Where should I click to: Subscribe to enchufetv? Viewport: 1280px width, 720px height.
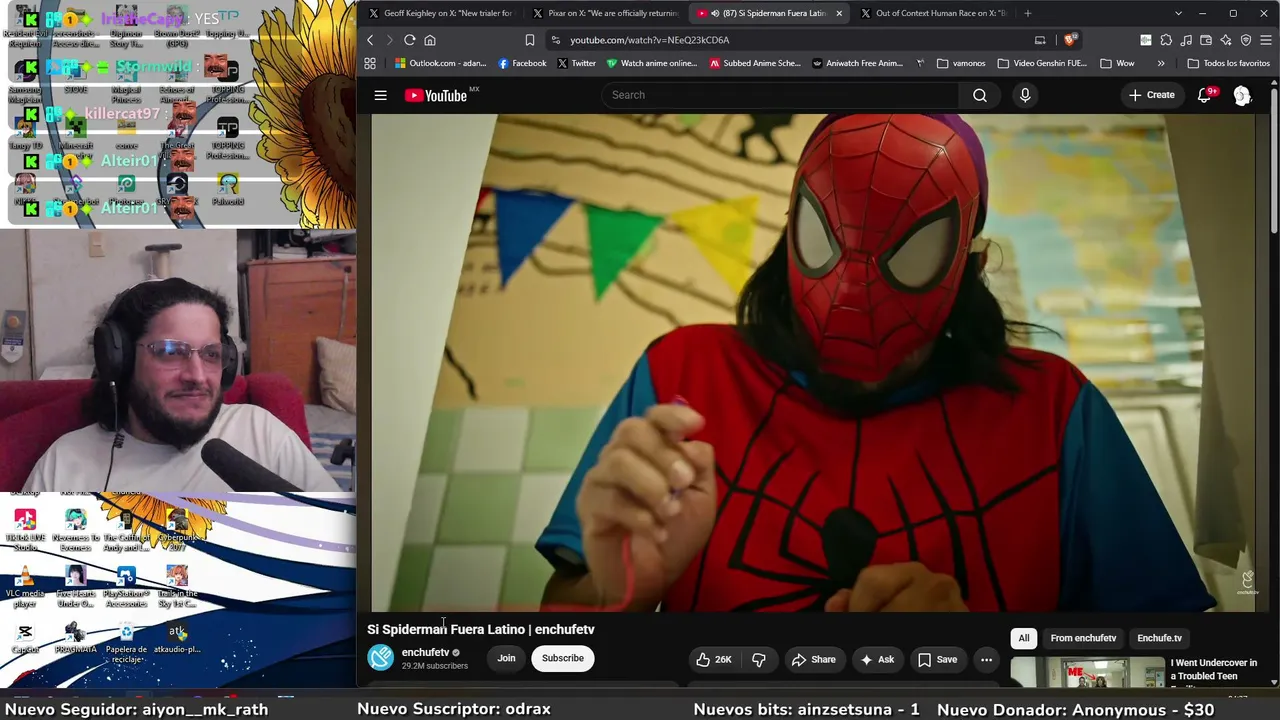562,658
